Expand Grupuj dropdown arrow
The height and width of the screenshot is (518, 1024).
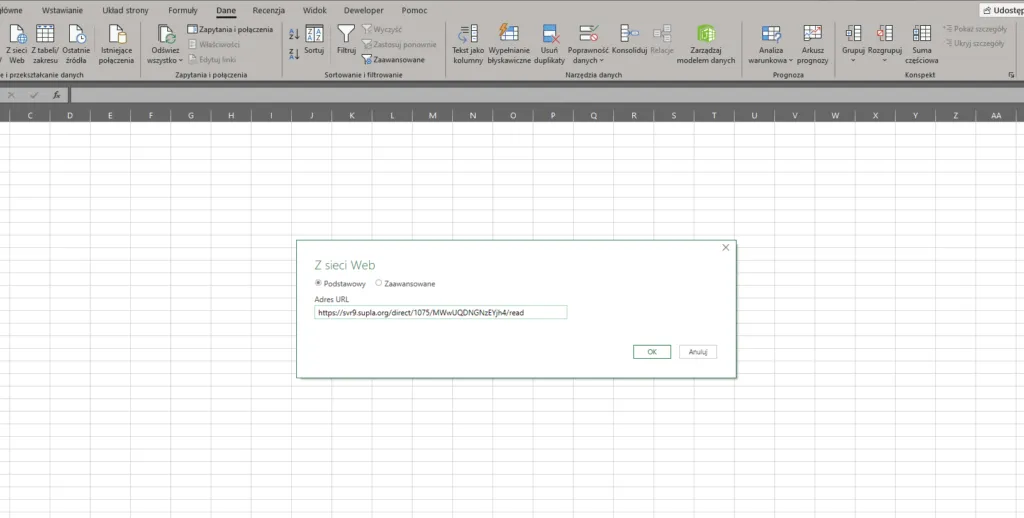(853, 61)
